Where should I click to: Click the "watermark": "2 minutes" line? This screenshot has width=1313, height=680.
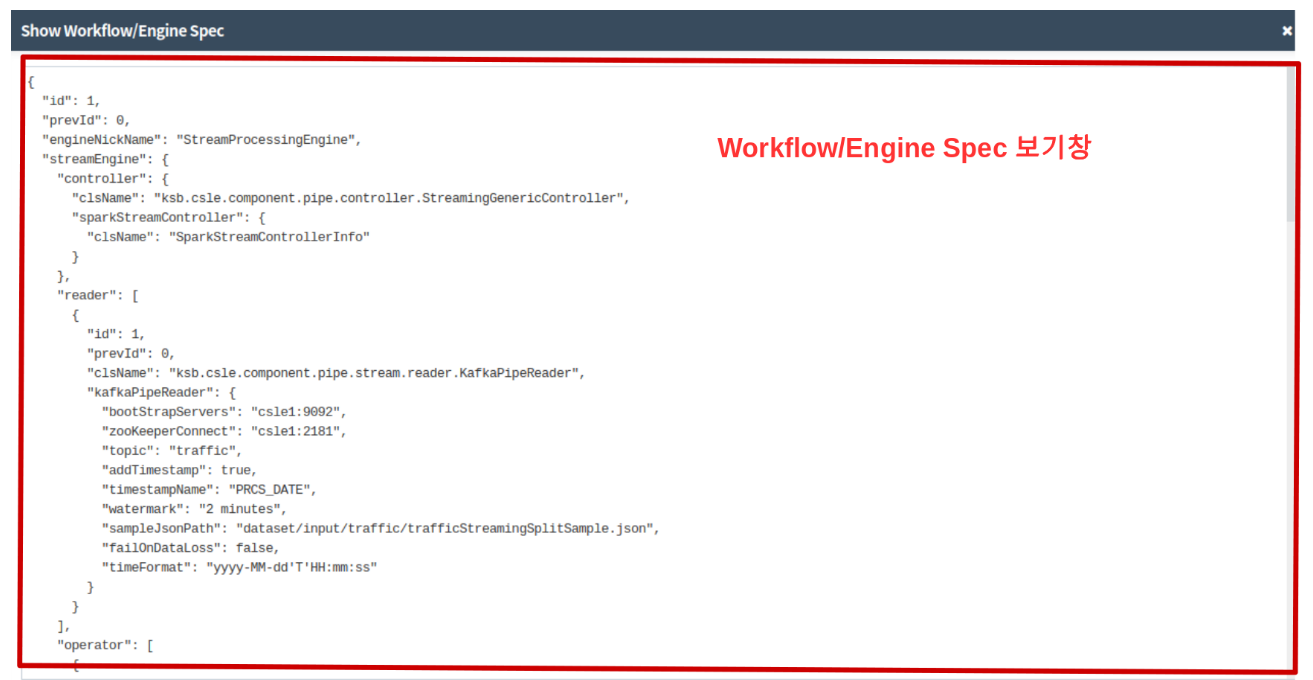coord(194,509)
